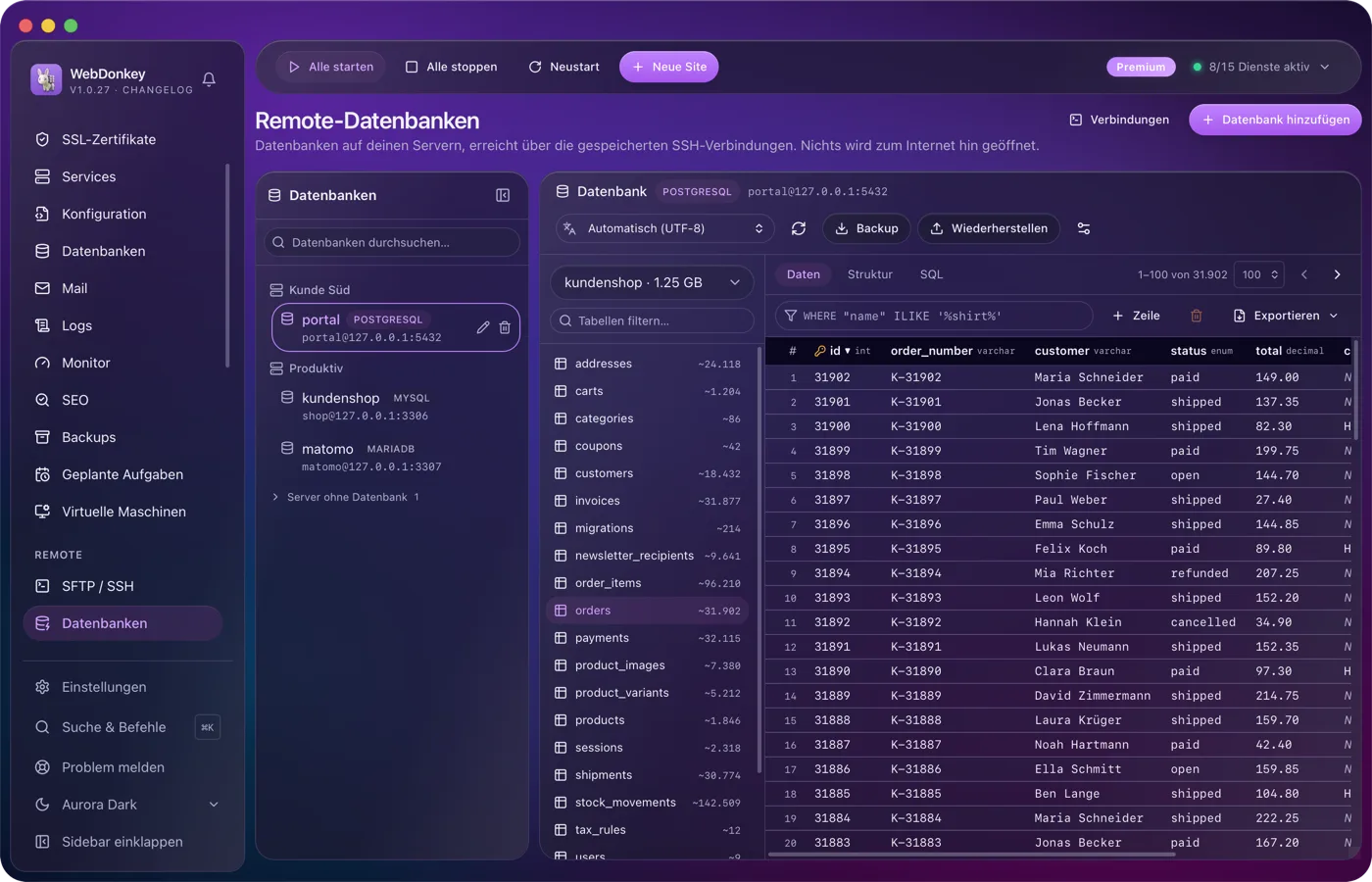Click Alle starten button
Image resolution: width=1372 pixels, height=882 pixels.
[x=330, y=67]
